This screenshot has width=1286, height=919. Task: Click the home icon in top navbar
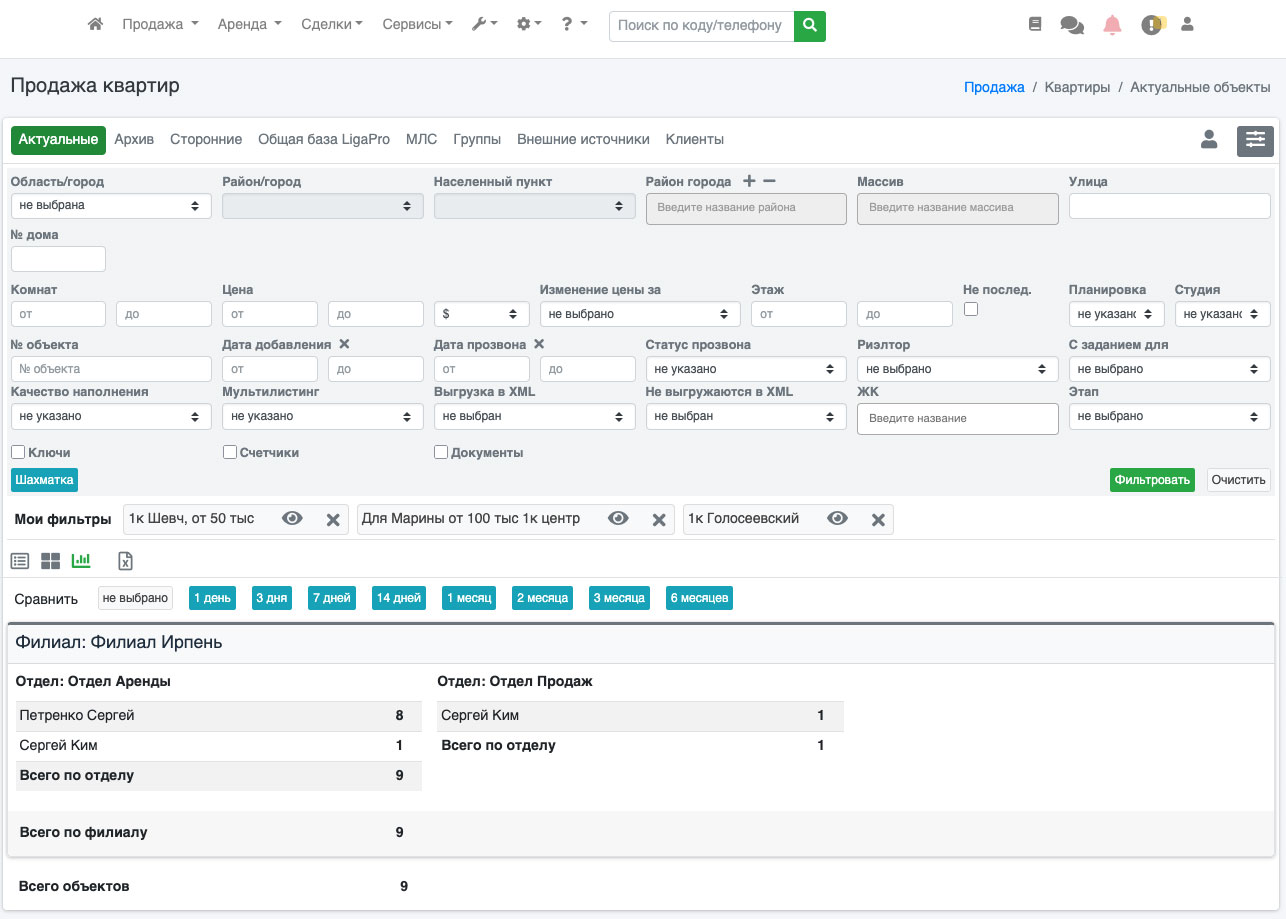pyautogui.click(x=96, y=24)
